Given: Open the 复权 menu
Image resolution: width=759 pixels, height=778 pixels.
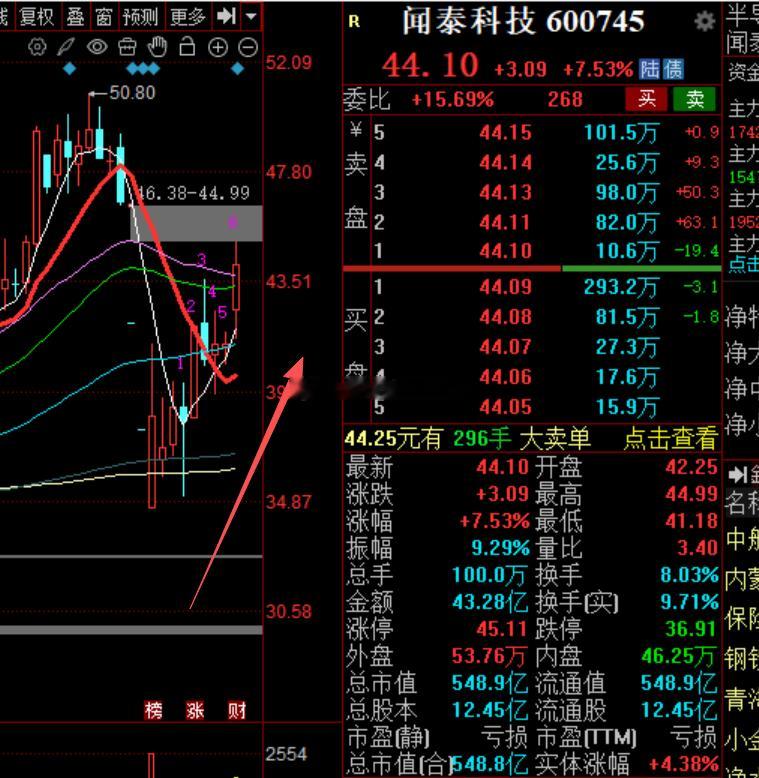Looking at the screenshot, I should [37, 16].
